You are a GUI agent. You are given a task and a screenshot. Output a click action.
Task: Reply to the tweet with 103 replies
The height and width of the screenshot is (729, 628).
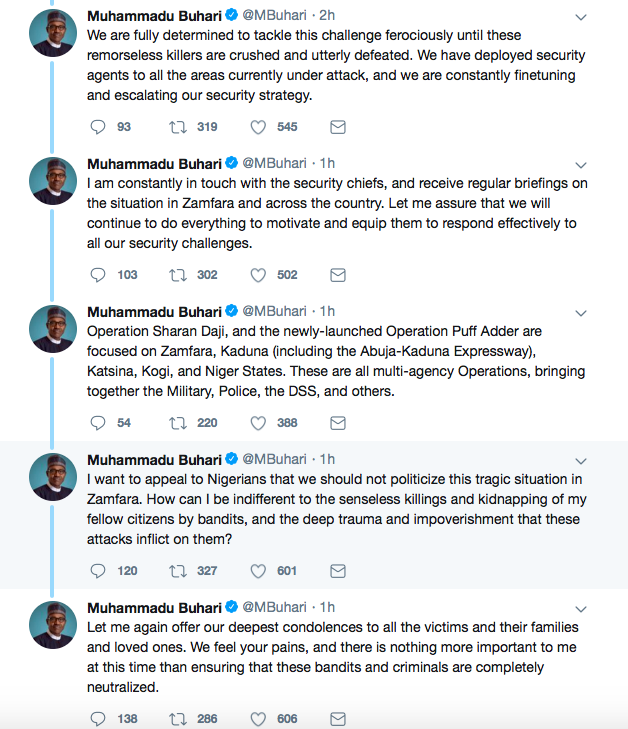[98, 275]
